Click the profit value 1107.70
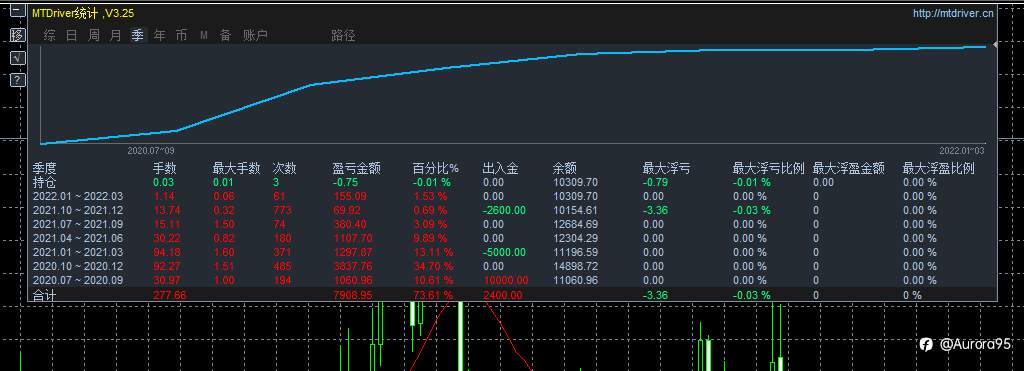Viewport: 1024px width, 371px height. click(353, 238)
